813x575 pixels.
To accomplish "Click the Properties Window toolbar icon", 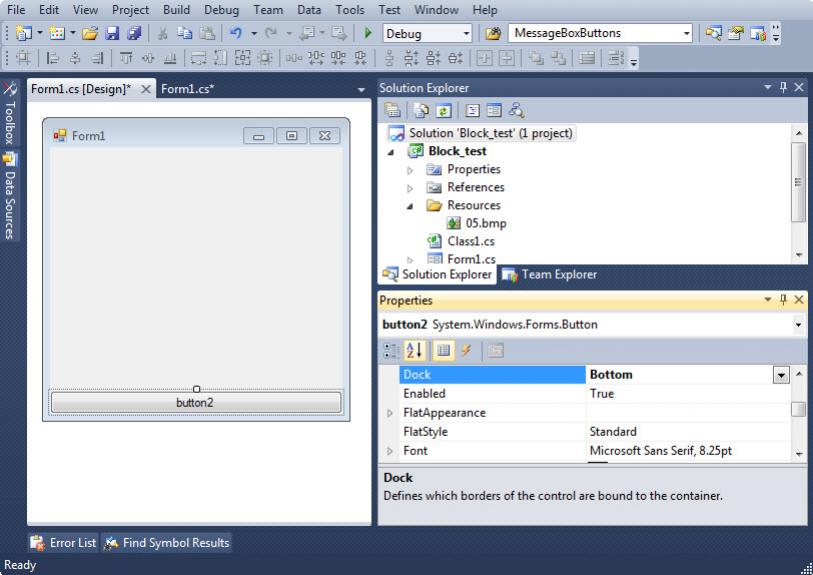I will click(x=735, y=34).
